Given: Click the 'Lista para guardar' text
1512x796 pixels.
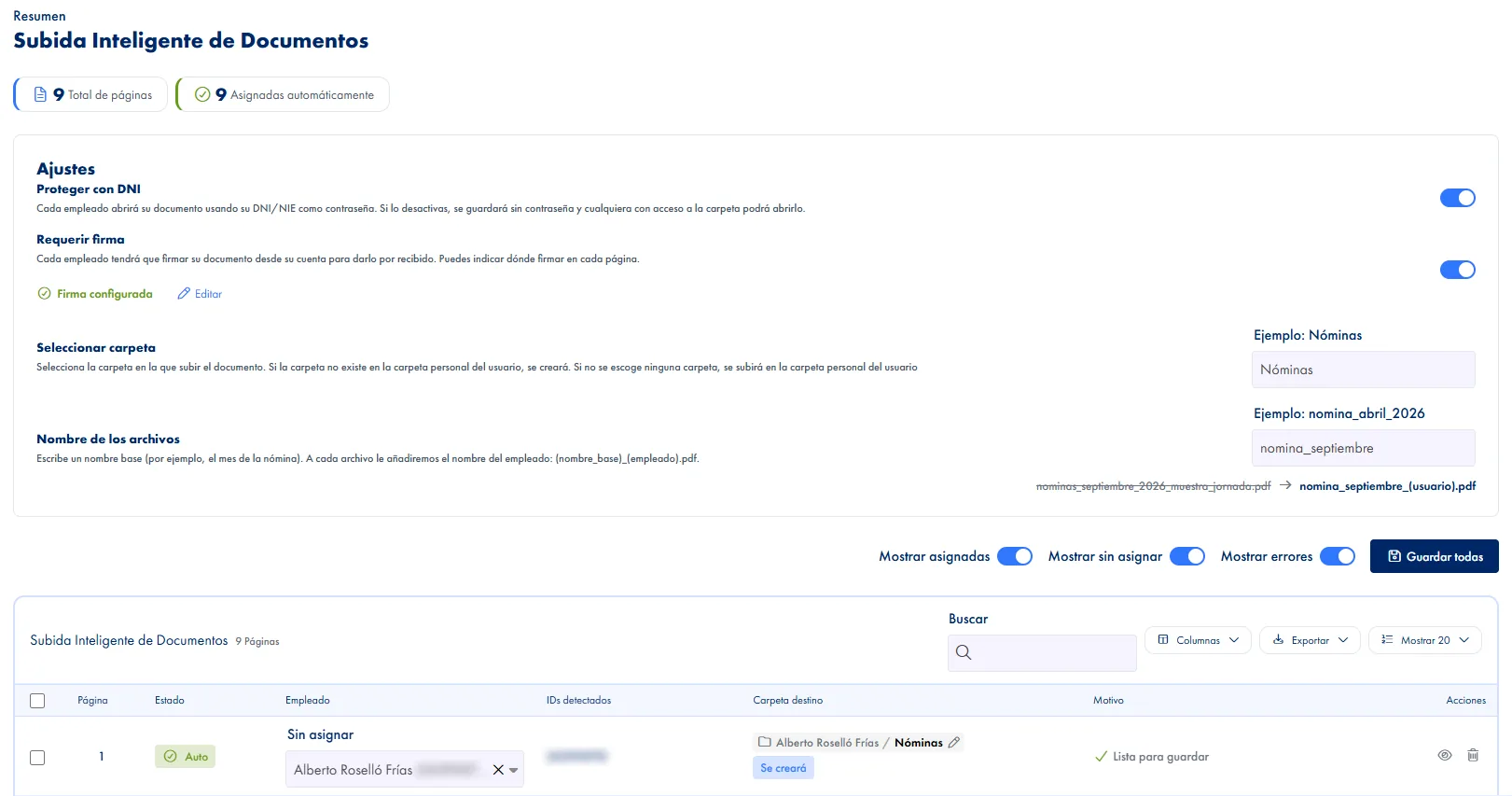Looking at the screenshot, I should [x=1160, y=757].
